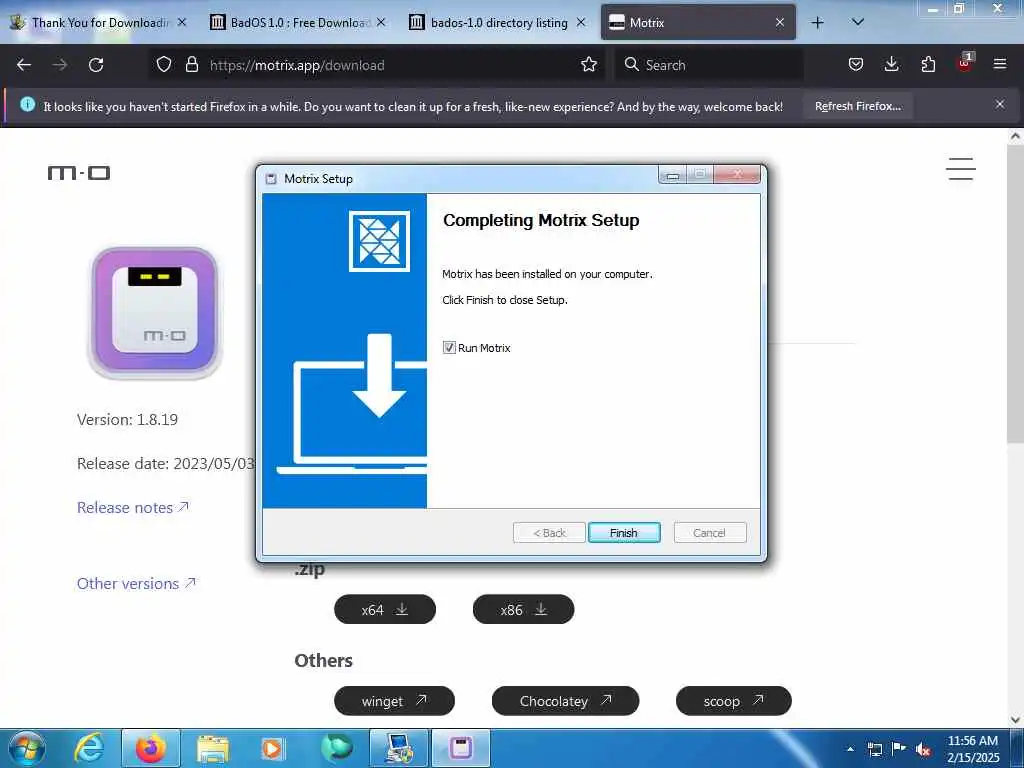The height and width of the screenshot is (768, 1024).
Task: Show hidden system tray icons
Action: pyautogui.click(x=850, y=749)
